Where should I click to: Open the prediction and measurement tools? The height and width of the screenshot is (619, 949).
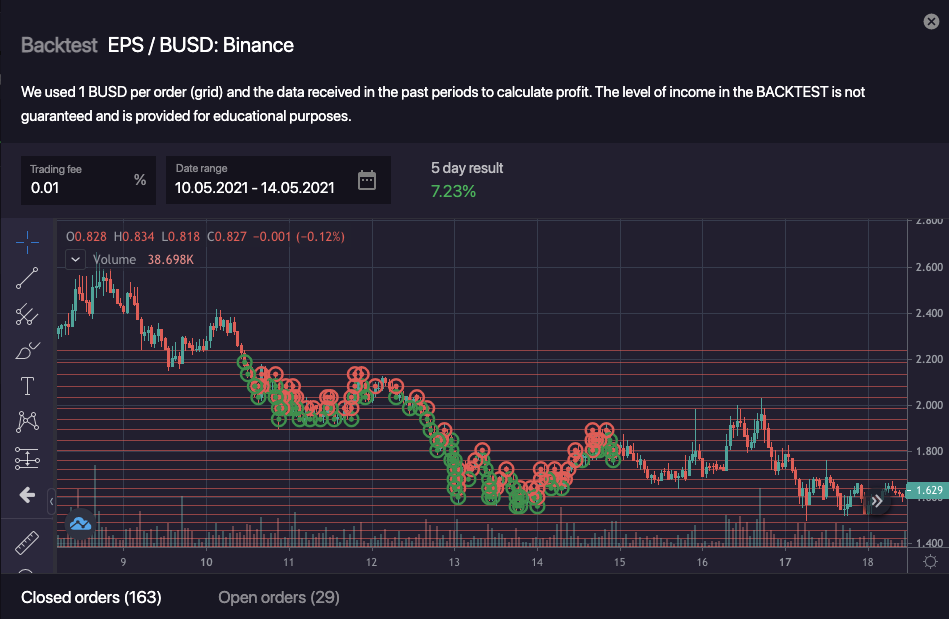27,459
